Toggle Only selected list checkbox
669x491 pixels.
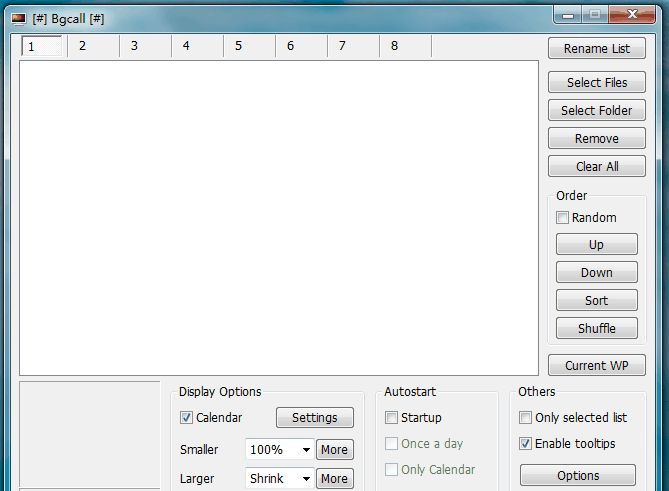click(526, 418)
